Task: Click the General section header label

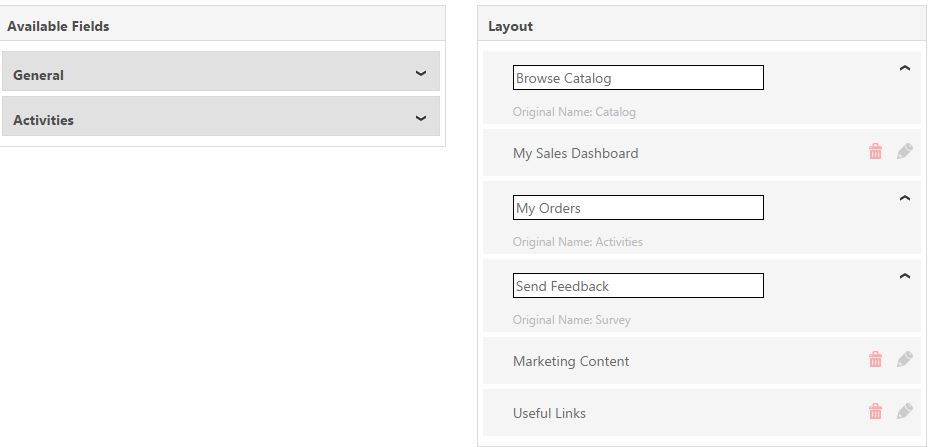Action: click(39, 75)
